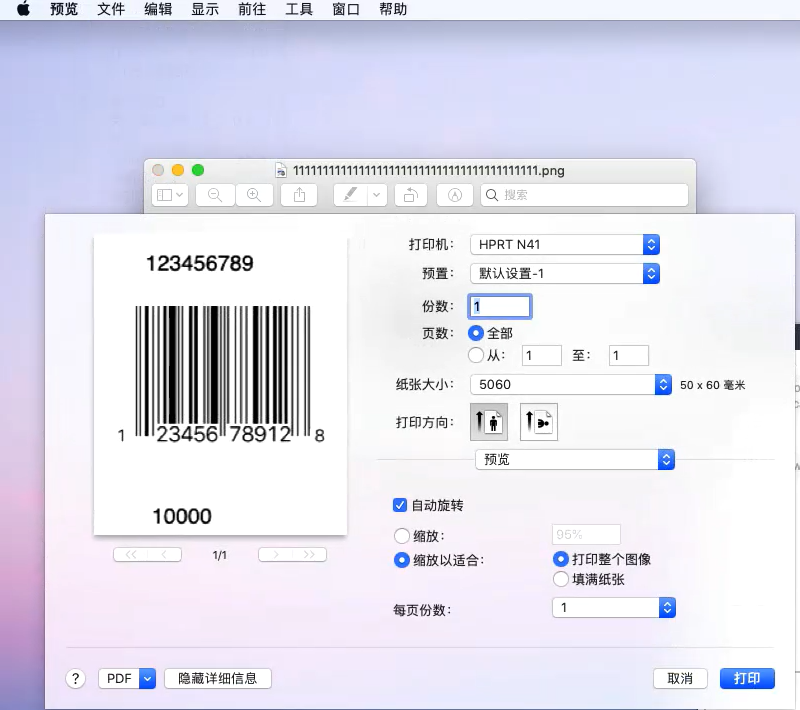800x710 pixels.
Task: Open the 帮助 menu
Action: [393, 9]
